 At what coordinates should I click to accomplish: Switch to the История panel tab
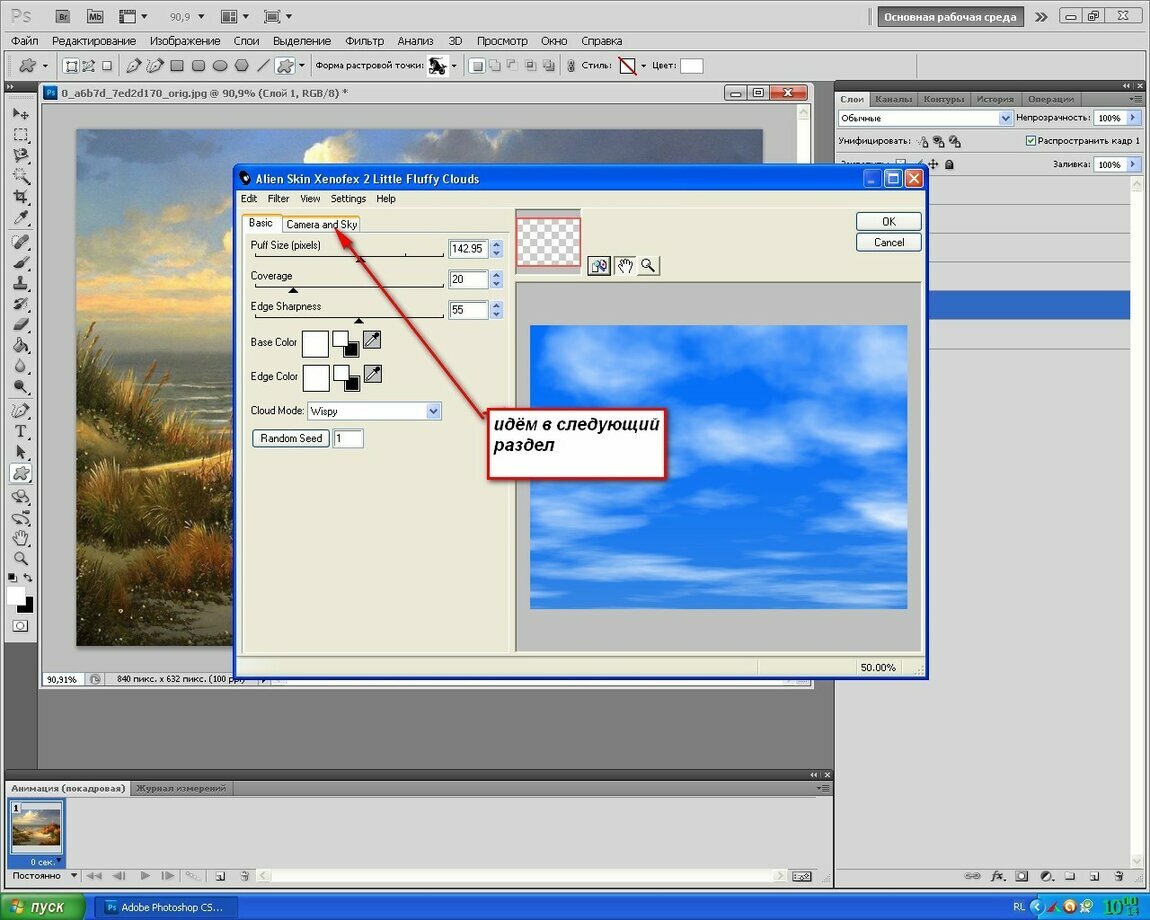995,99
